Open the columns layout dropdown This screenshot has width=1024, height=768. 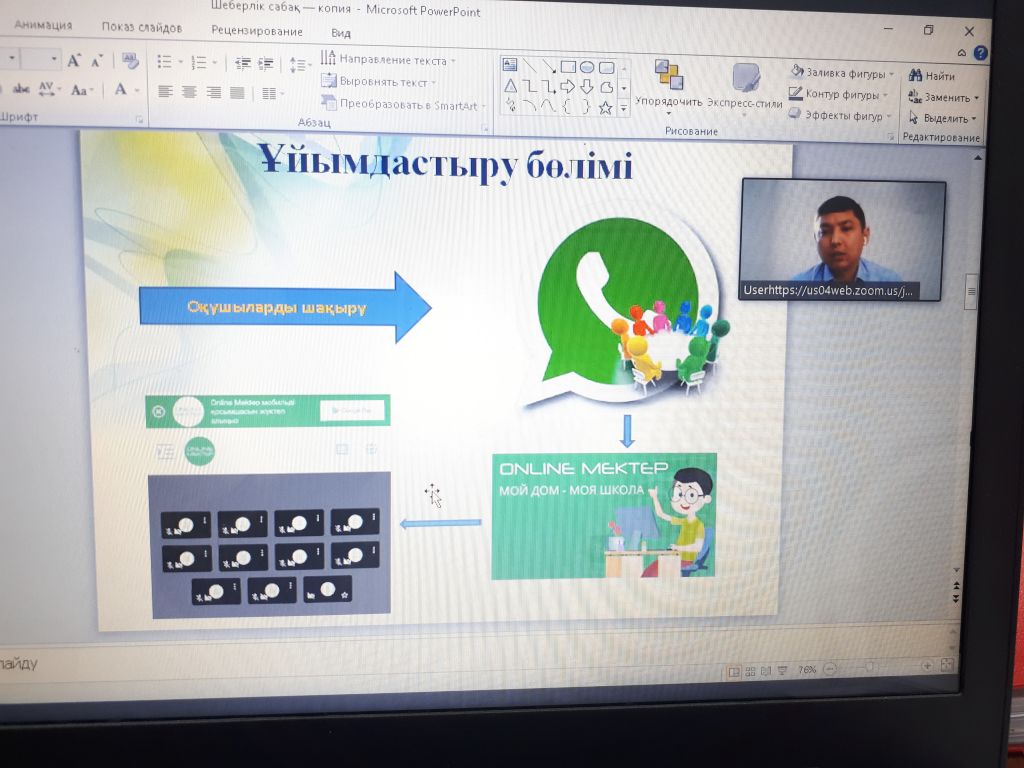point(272,93)
